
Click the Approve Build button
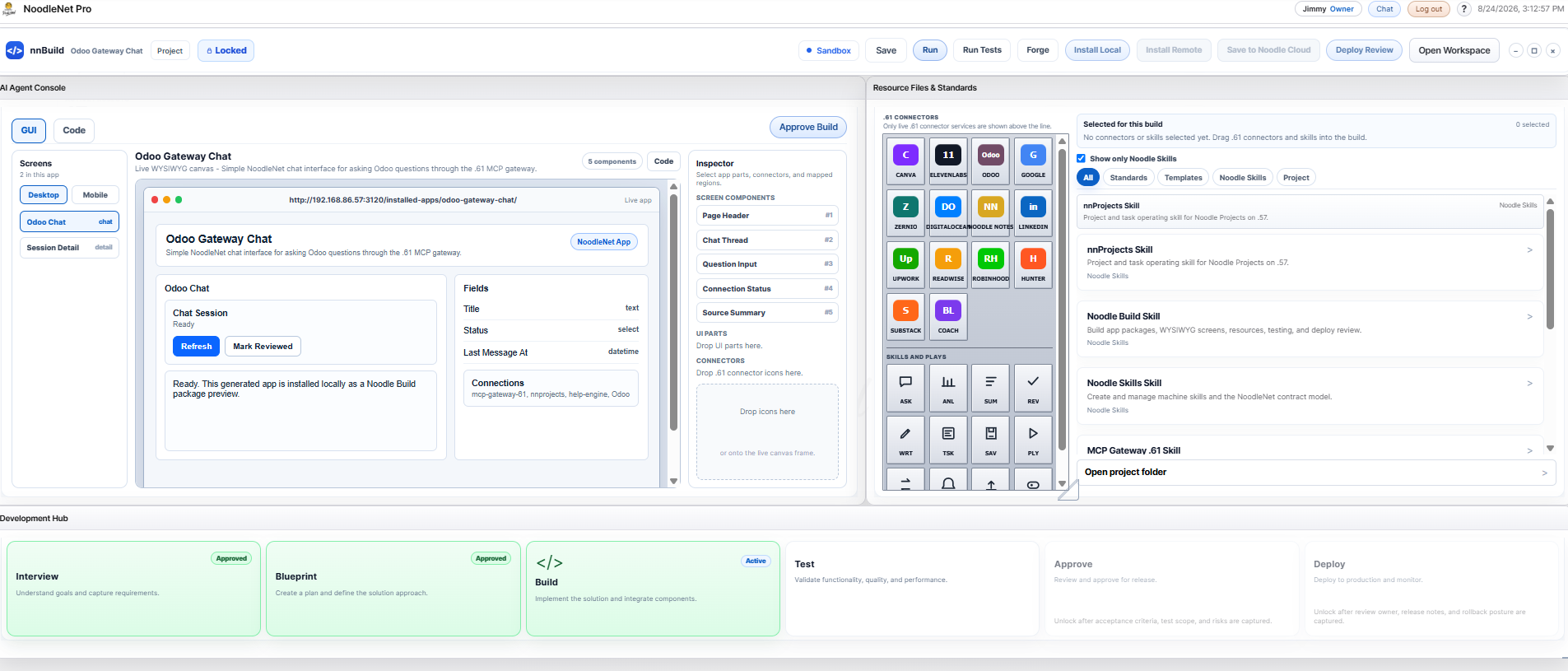coord(808,127)
